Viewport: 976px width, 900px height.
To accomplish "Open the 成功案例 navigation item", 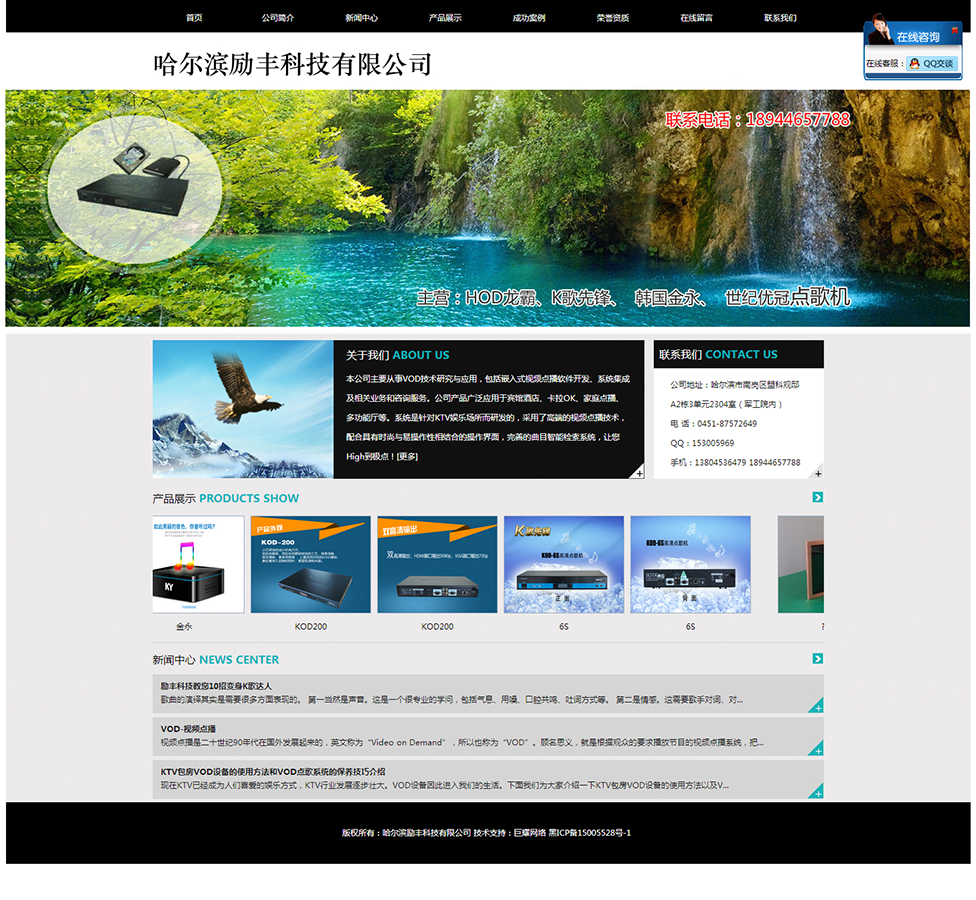I will [529, 18].
